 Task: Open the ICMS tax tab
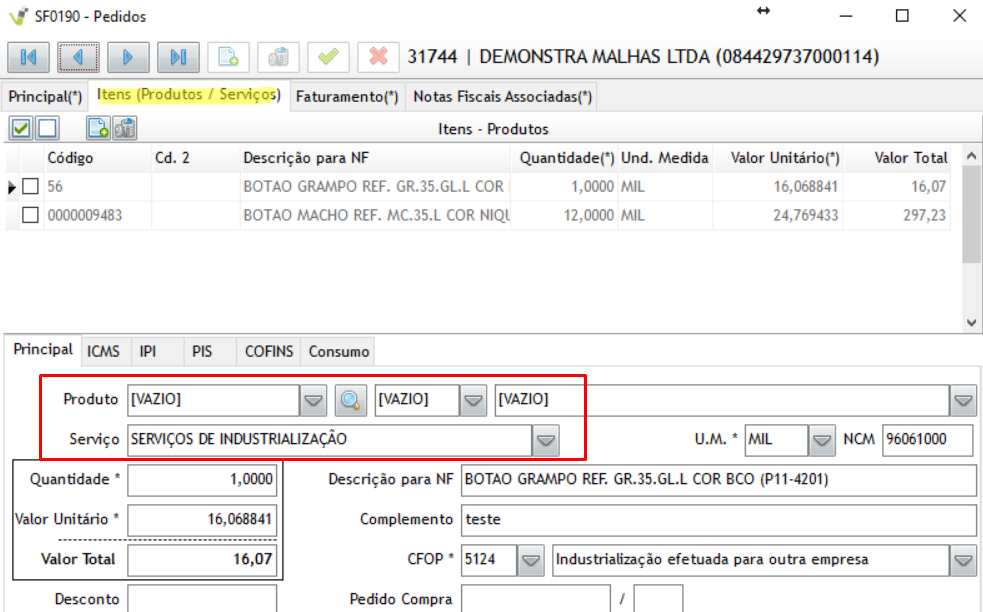pos(103,351)
